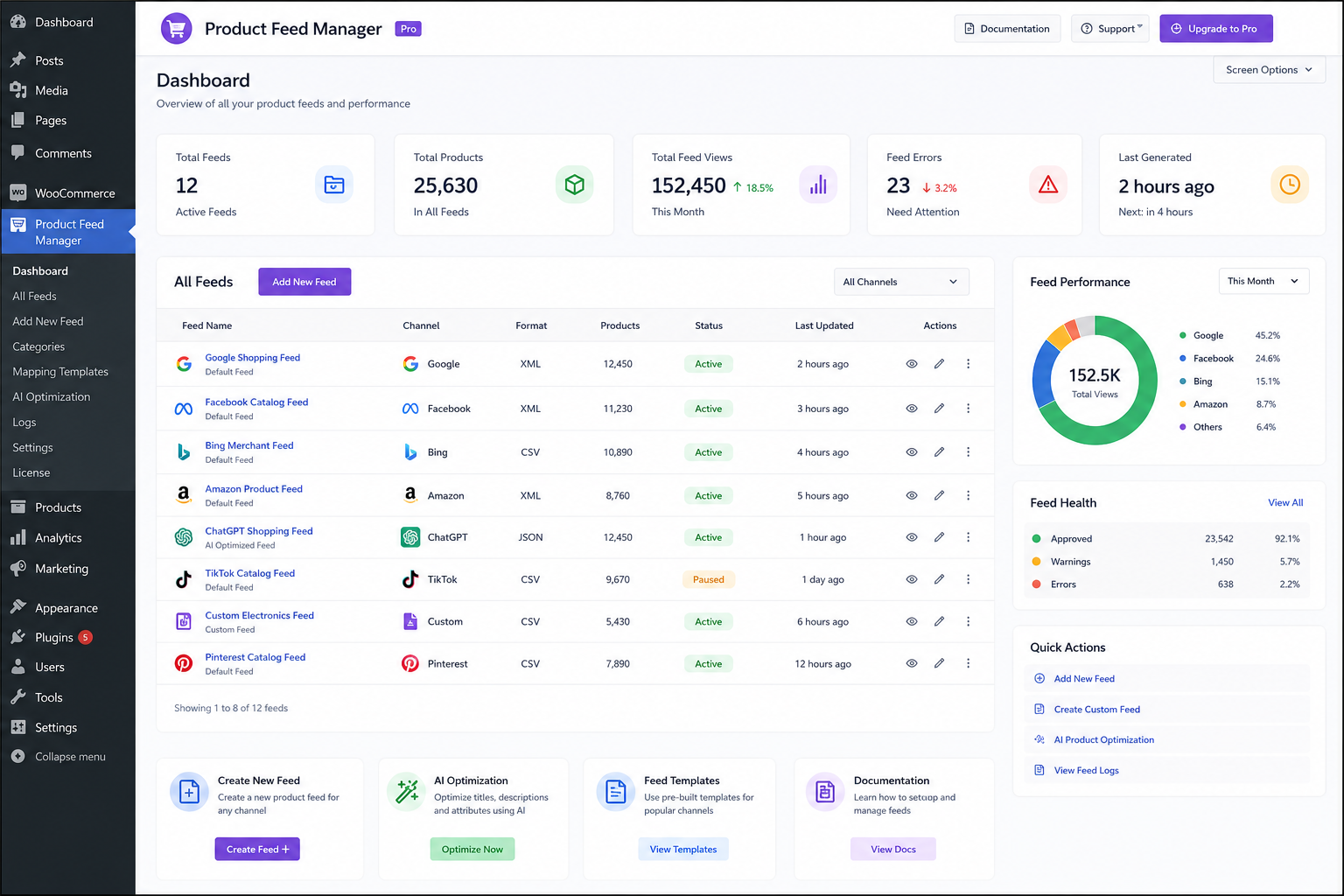The width and height of the screenshot is (1344, 896).
Task: Edit the Bing Merchant Feed with pencil icon
Action: (939, 452)
